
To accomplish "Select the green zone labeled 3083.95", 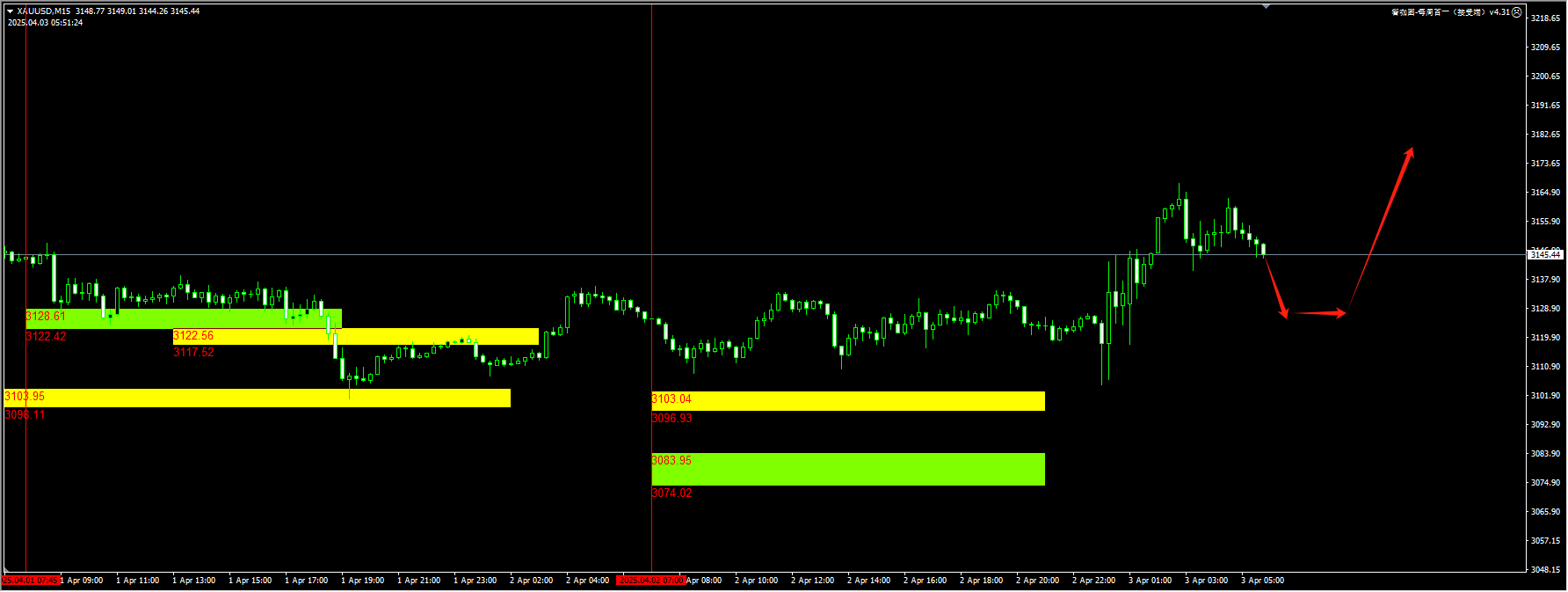I will (x=847, y=469).
